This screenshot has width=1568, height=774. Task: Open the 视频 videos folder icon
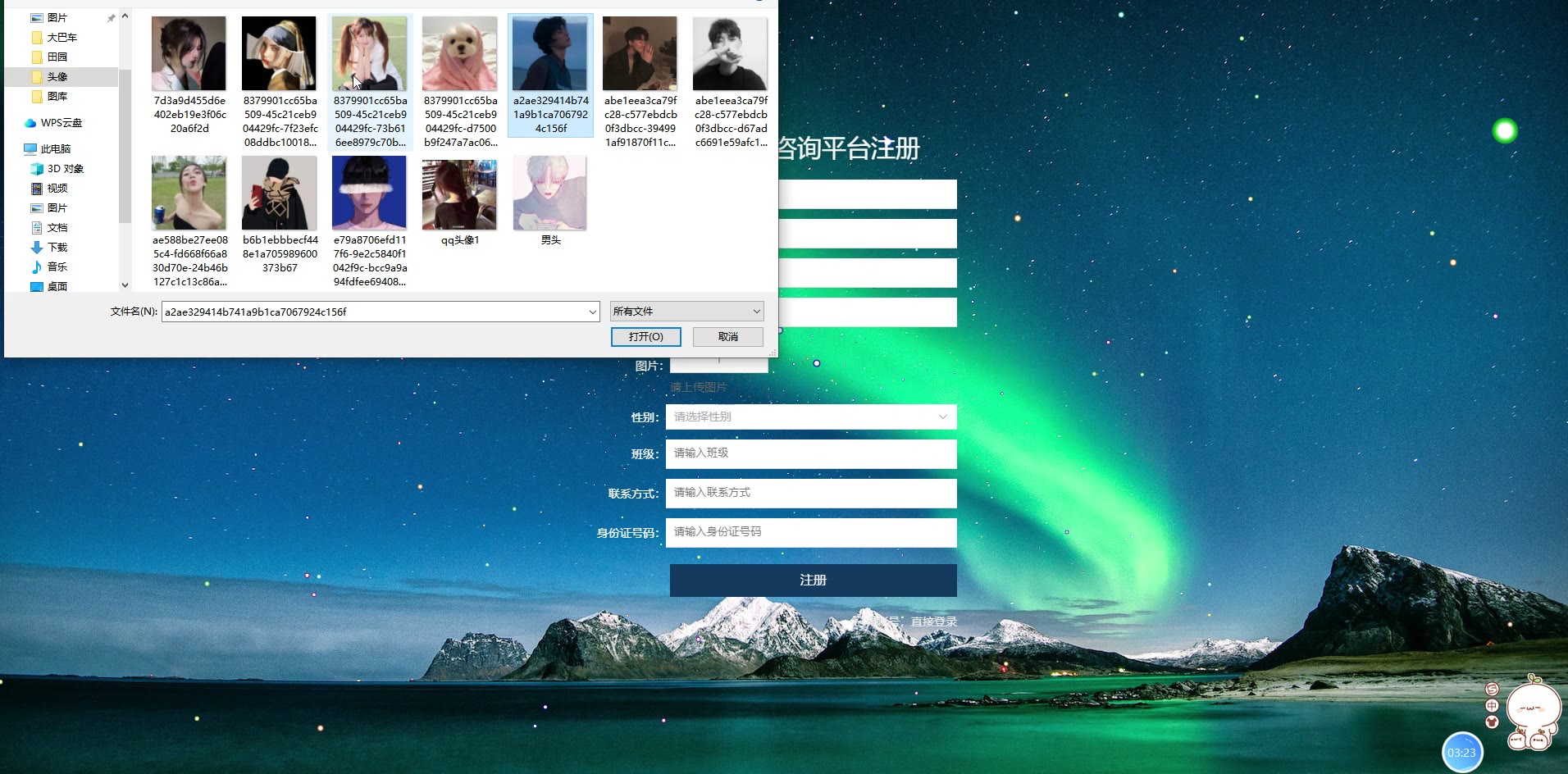[x=37, y=189]
